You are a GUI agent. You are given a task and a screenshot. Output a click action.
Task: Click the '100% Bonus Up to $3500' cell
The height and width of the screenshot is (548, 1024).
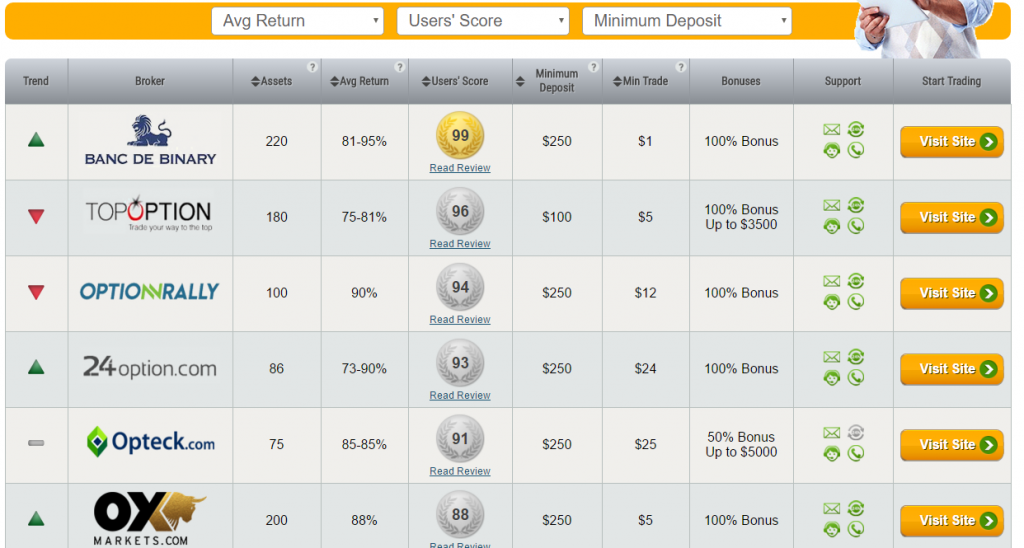[741, 217]
